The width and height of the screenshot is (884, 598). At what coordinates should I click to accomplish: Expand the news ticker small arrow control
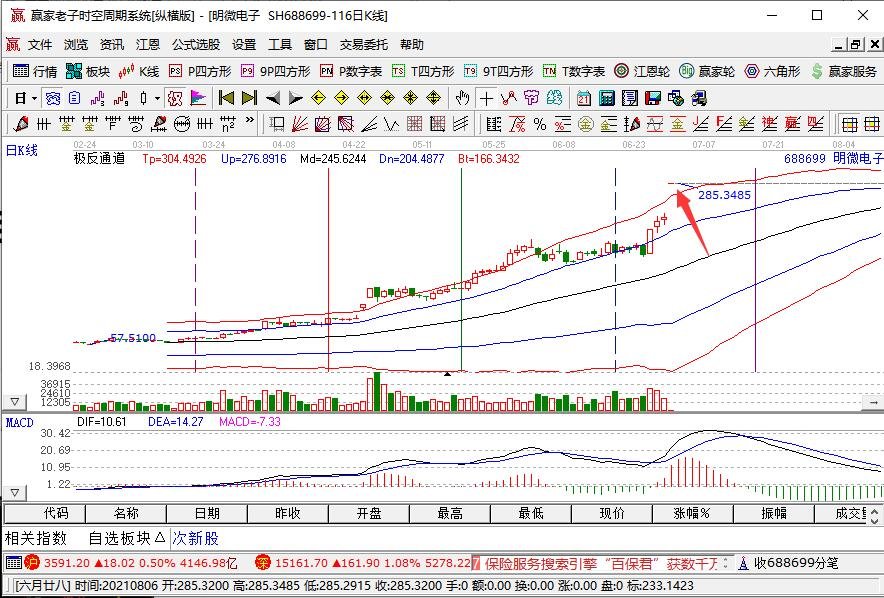pos(726,562)
